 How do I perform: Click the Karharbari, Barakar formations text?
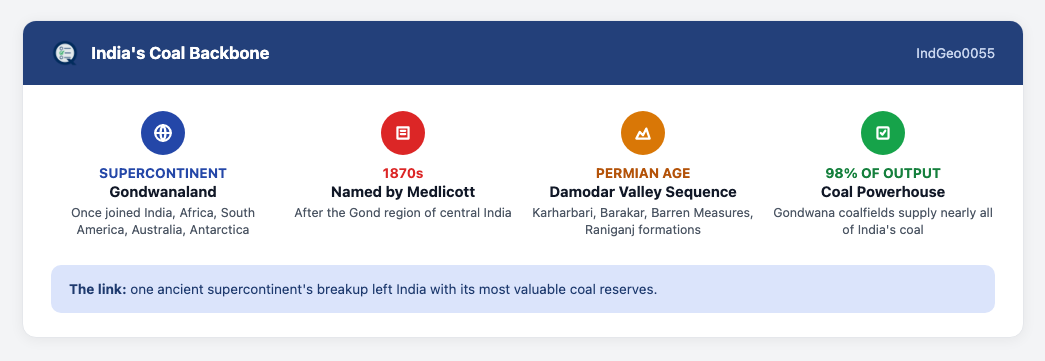pyautogui.click(x=642, y=221)
